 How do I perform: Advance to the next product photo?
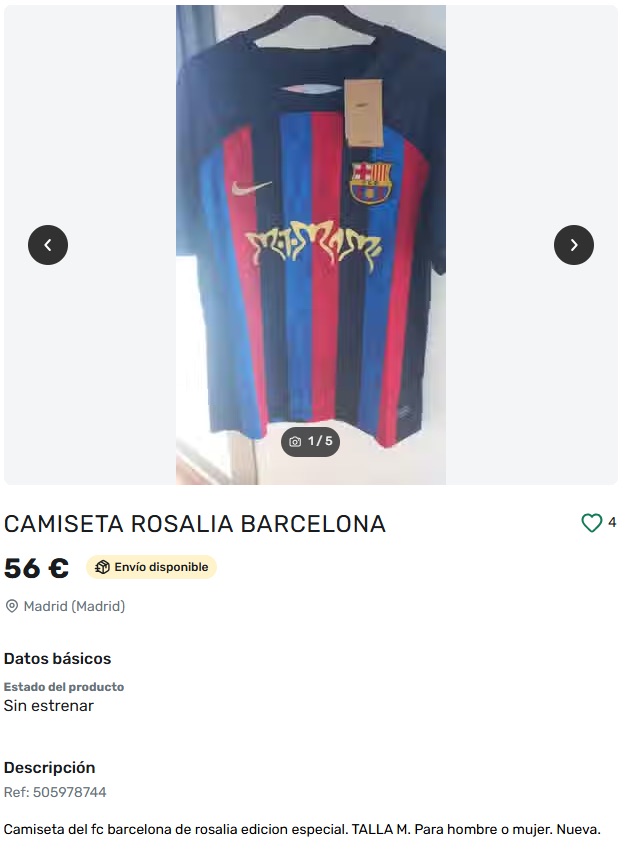[574, 245]
